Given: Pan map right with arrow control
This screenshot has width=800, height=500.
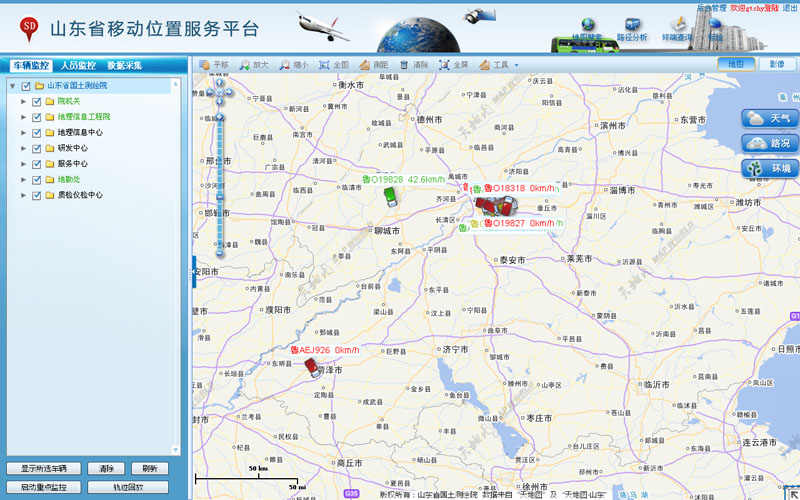Looking at the screenshot, I should click(229, 92).
